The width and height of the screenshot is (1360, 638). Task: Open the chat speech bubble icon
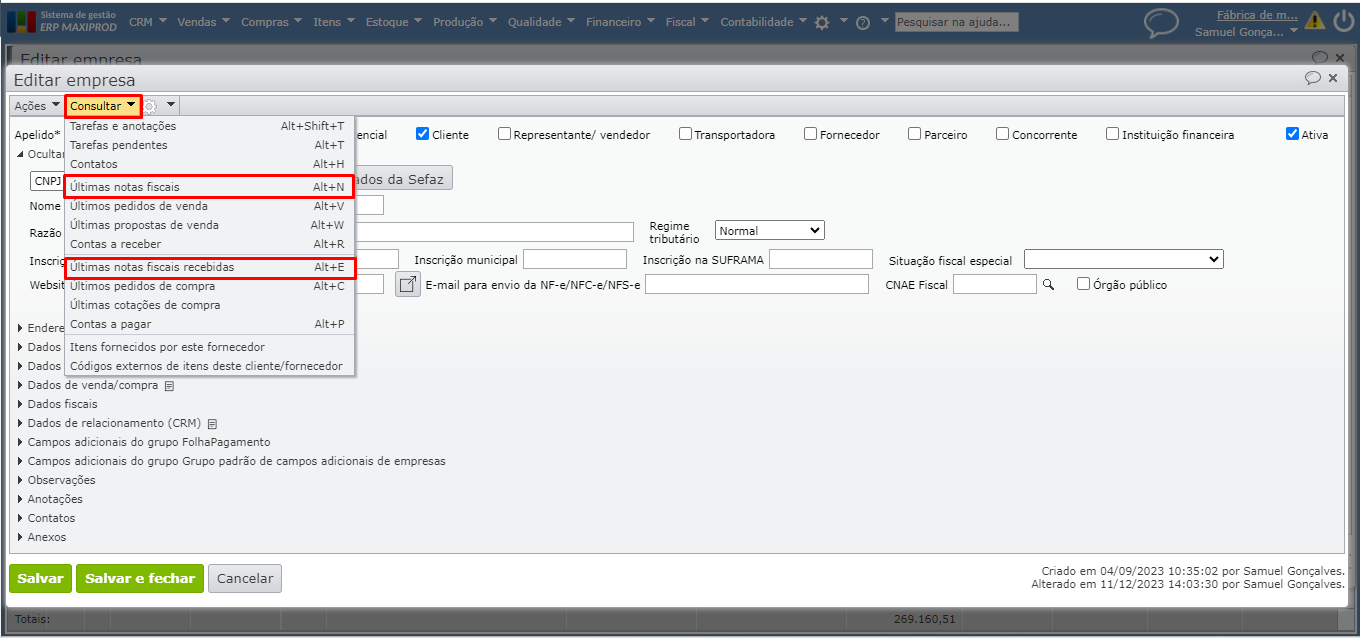pyautogui.click(x=1161, y=22)
